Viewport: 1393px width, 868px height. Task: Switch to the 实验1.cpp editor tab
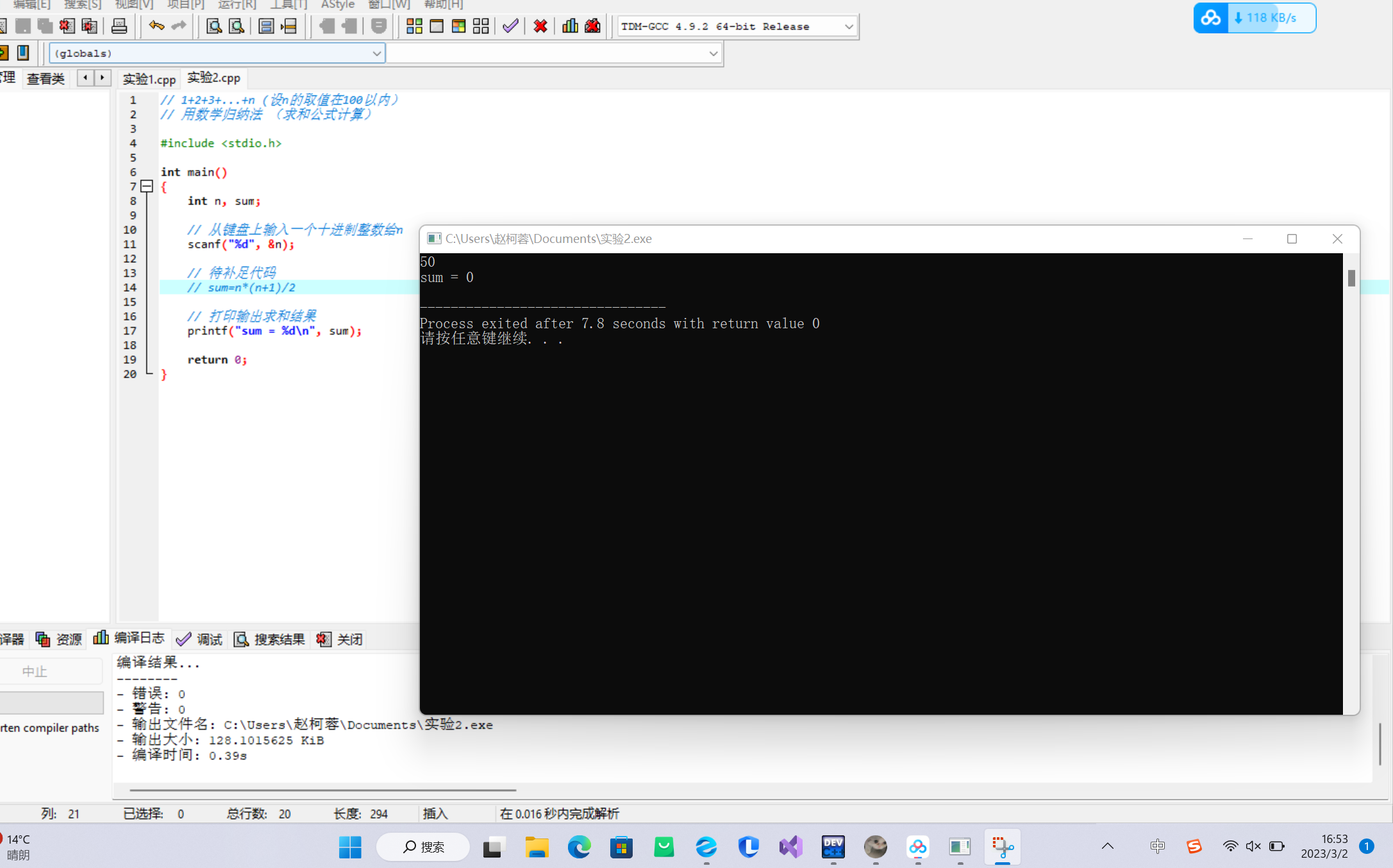[x=149, y=79]
